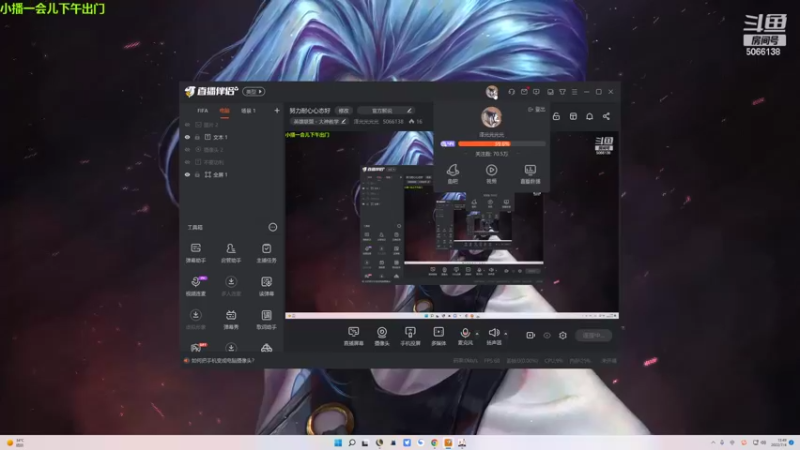
Task: Toggle eye of the fourth greyed layer row
Action: click(187, 162)
